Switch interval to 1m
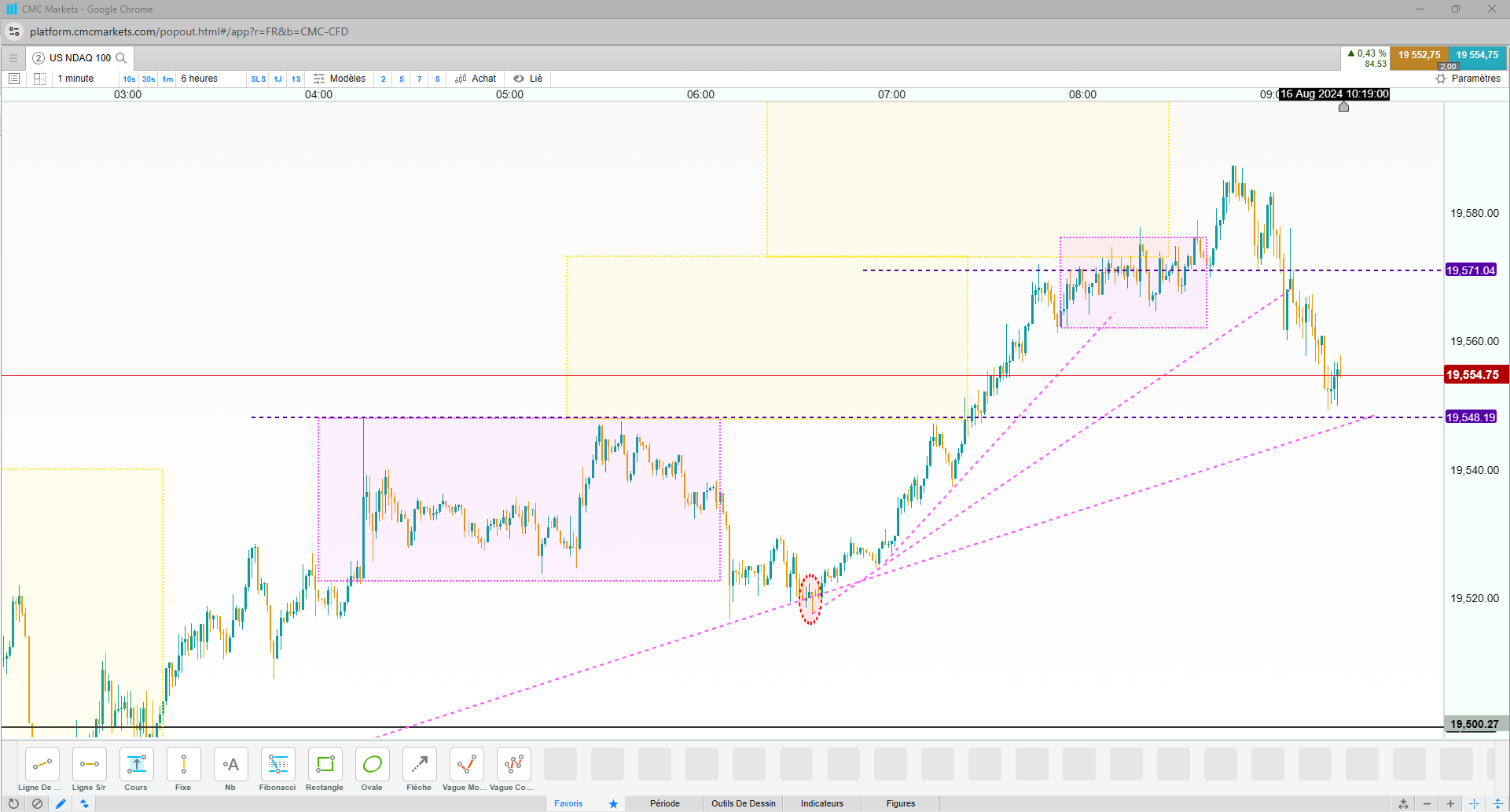1510x812 pixels. pos(167,79)
